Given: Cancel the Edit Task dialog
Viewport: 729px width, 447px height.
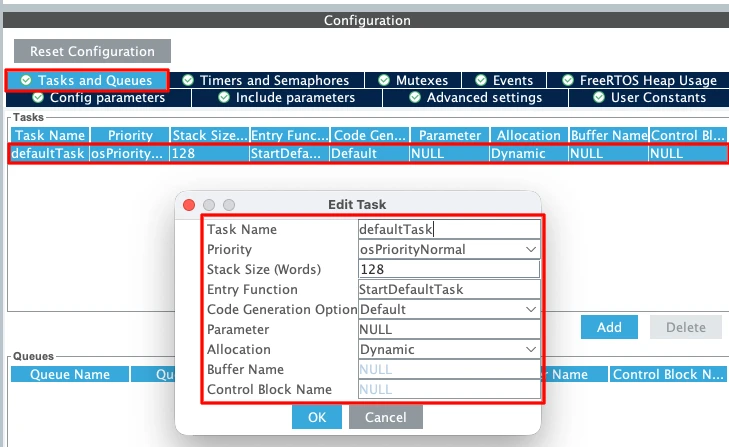Looking at the screenshot, I should point(386,416).
